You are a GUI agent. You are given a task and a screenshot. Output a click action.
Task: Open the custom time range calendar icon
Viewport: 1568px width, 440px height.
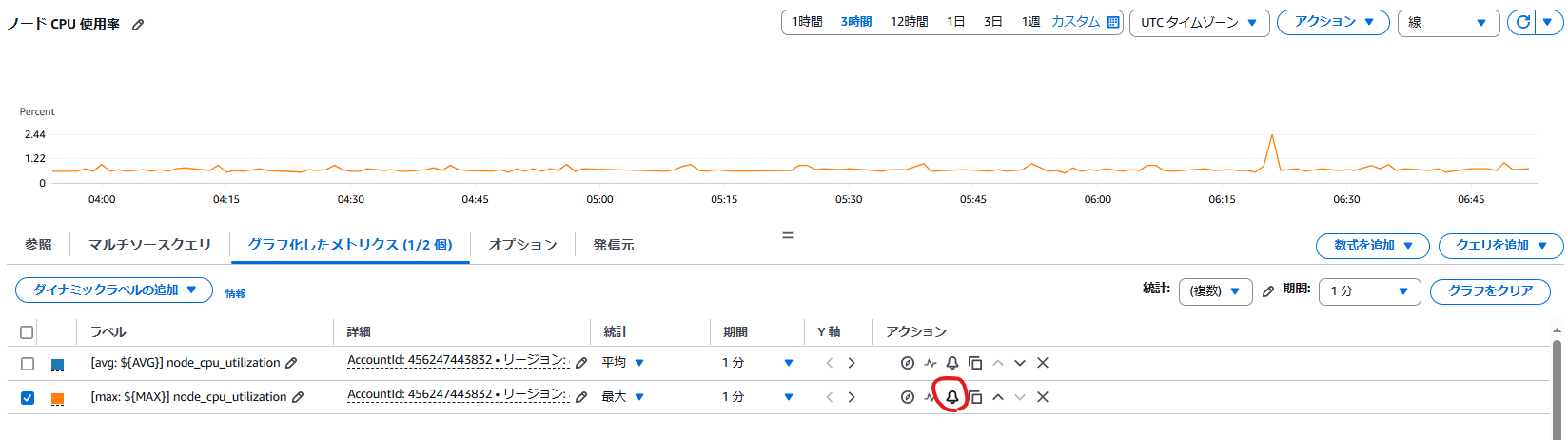pyautogui.click(x=1113, y=22)
